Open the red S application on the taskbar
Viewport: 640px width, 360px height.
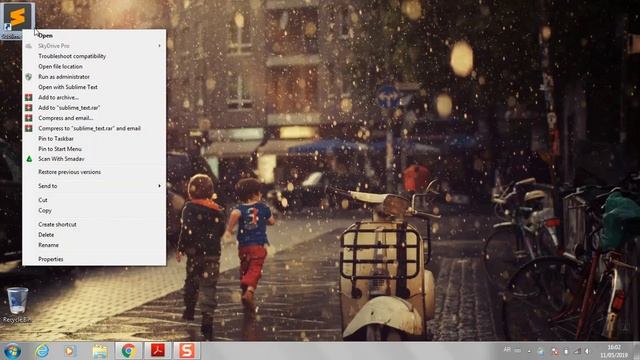pyautogui.click(x=187, y=351)
